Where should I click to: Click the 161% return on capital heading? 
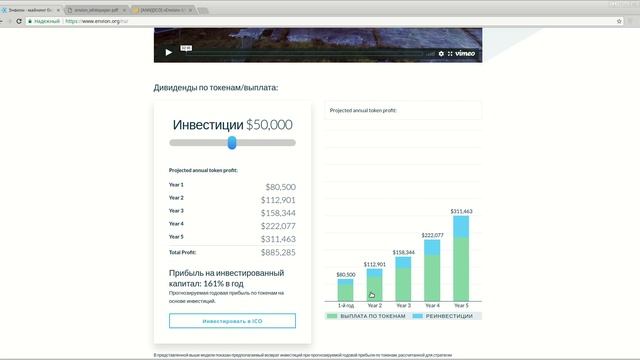click(x=227, y=278)
